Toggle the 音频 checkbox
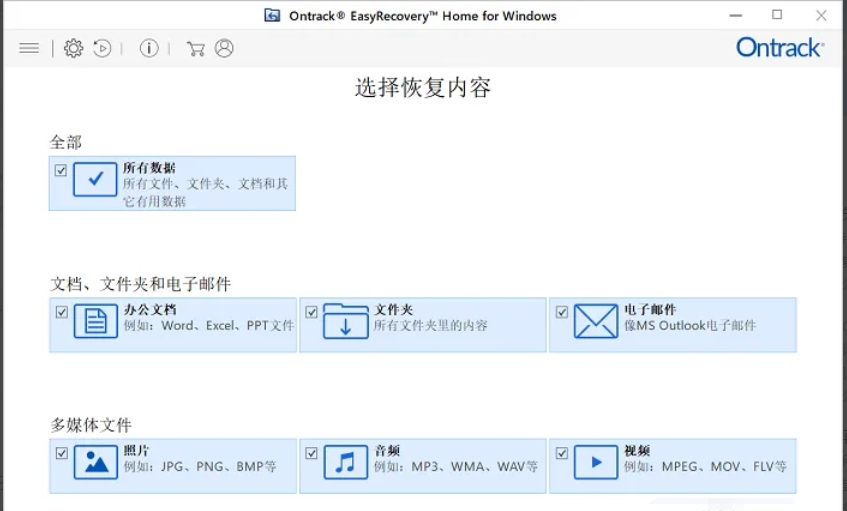The width and height of the screenshot is (847, 511). [311, 453]
